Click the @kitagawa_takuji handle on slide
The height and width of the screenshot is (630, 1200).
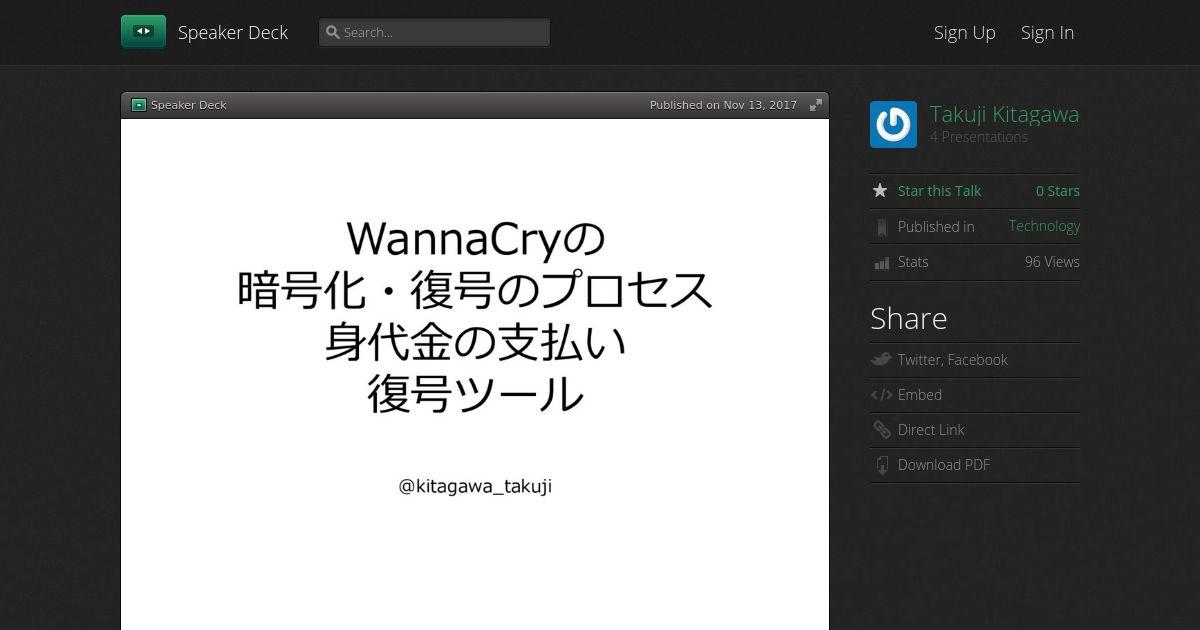pos(475,487)
